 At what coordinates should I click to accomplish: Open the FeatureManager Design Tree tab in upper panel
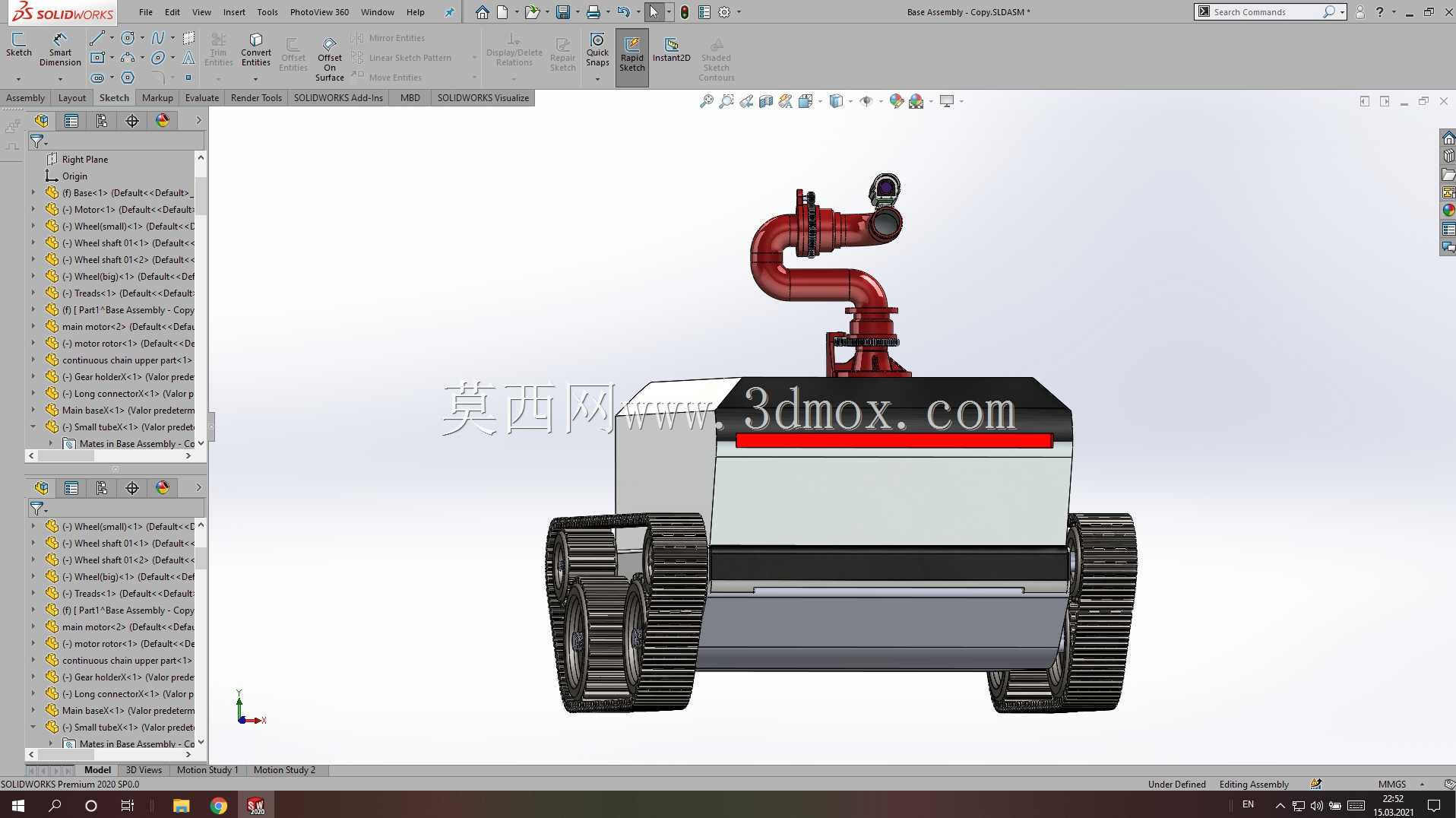[x=41, y=121]
